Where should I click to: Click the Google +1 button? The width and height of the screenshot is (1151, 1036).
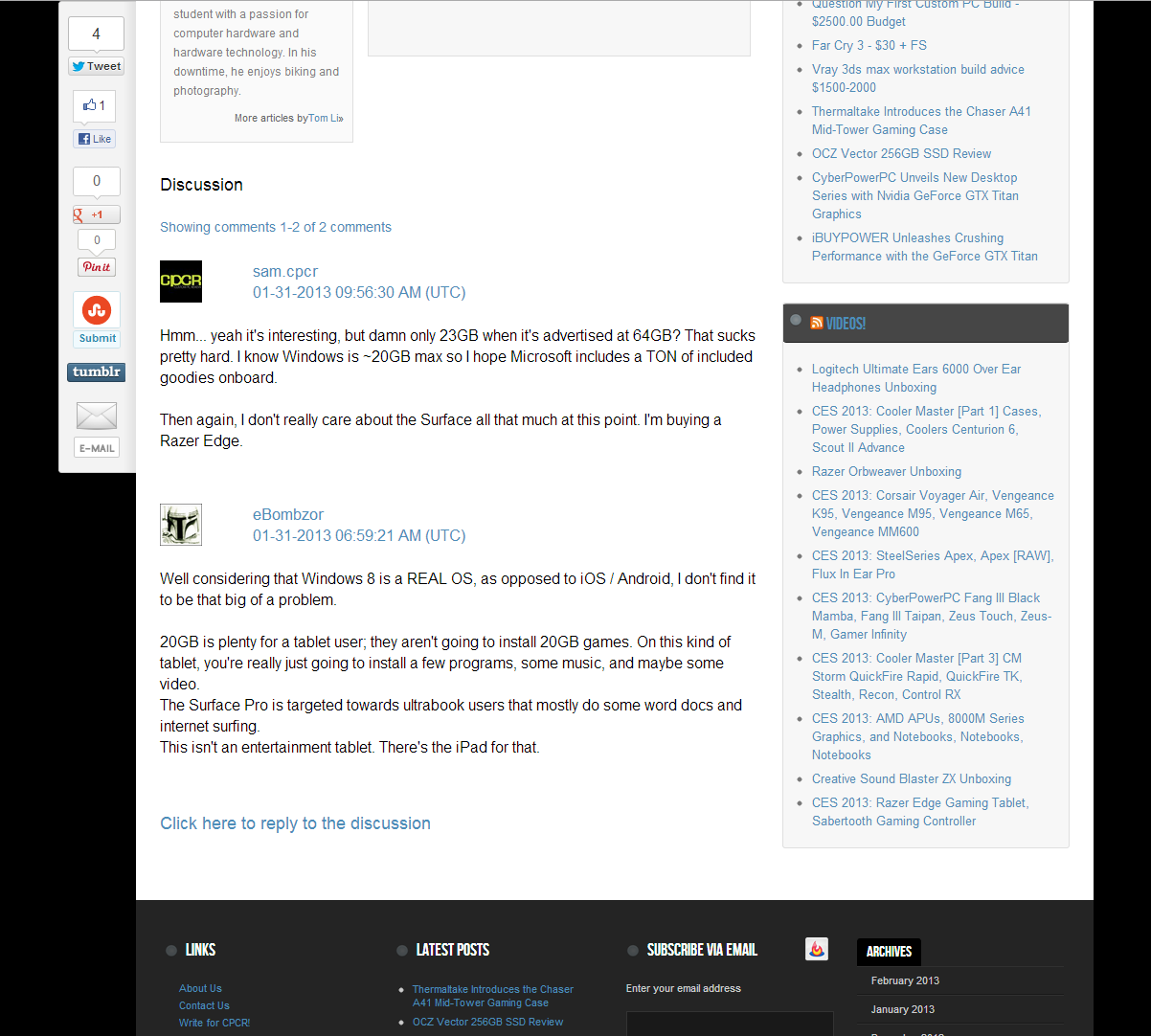point(96,214)
